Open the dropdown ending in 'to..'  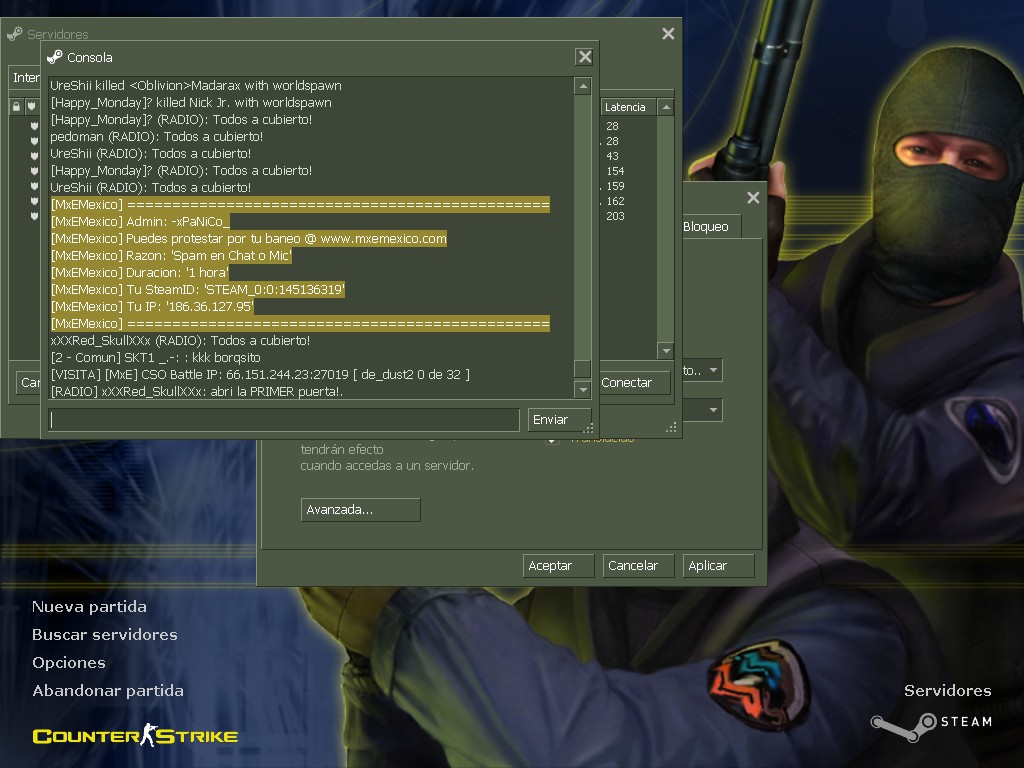(x=703, y=370)
